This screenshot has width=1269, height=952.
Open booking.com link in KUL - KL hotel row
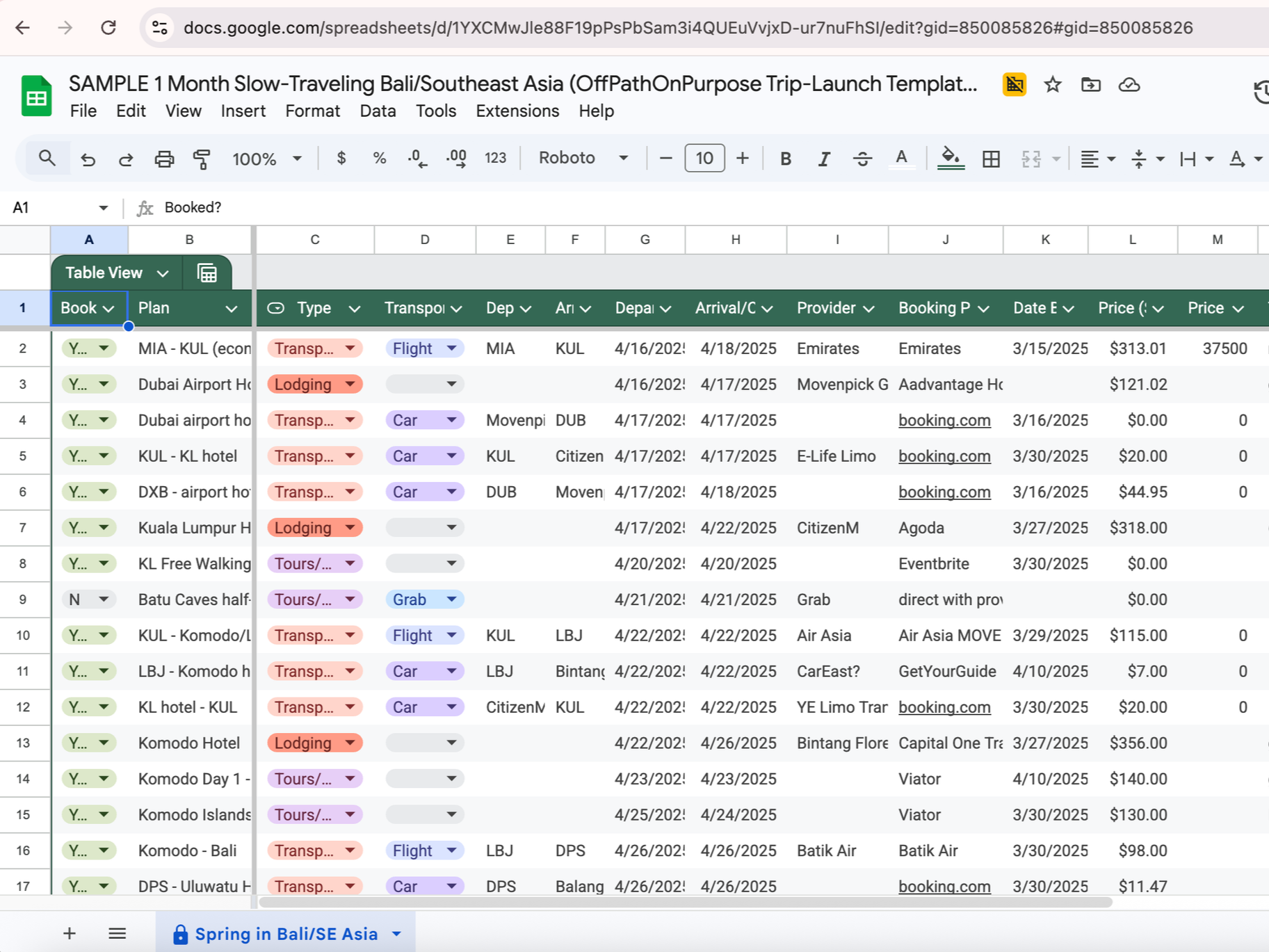click(944, 456)
